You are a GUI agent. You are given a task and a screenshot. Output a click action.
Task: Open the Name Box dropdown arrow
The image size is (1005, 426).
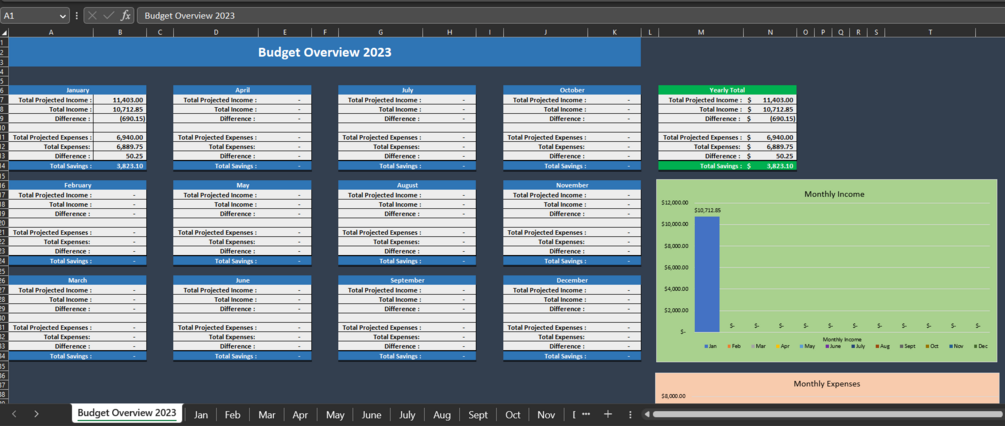[63, 15]
